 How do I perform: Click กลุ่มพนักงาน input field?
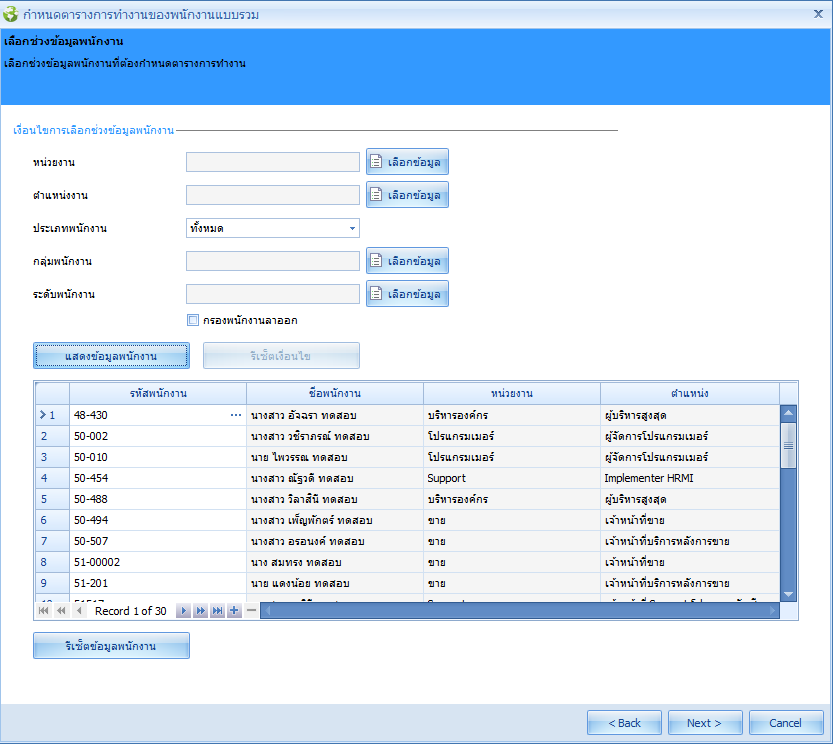pos(273,261)
